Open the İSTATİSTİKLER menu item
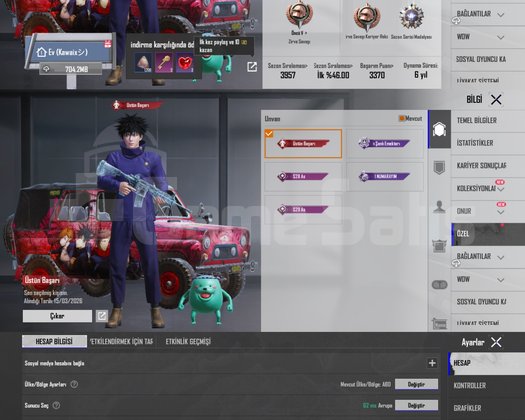525x420 pixels. (x=475, y=143)
